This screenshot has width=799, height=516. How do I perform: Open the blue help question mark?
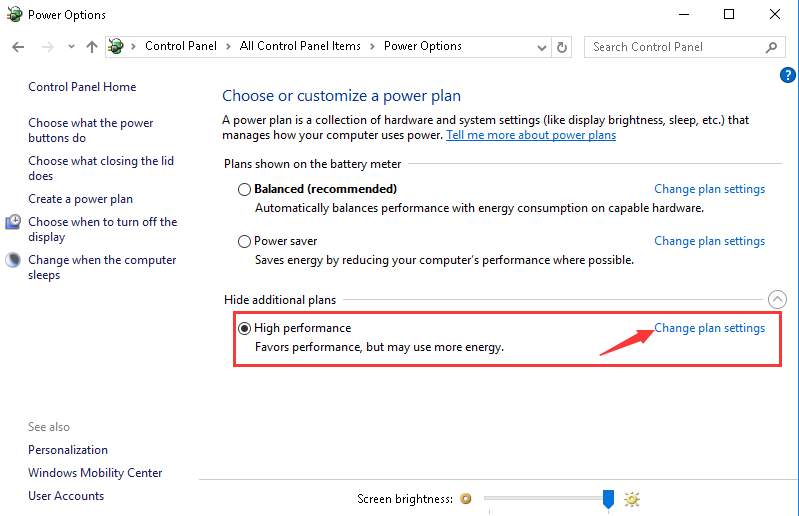pyautogui.click(x=787, y=75)
